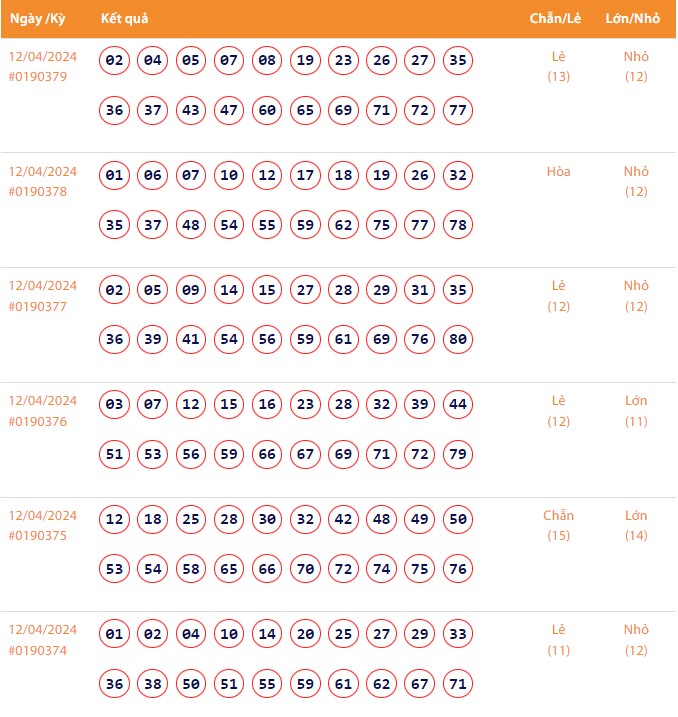Click ball 30 in draw #0190375
The image size is (678, 717).
(267, 520)
